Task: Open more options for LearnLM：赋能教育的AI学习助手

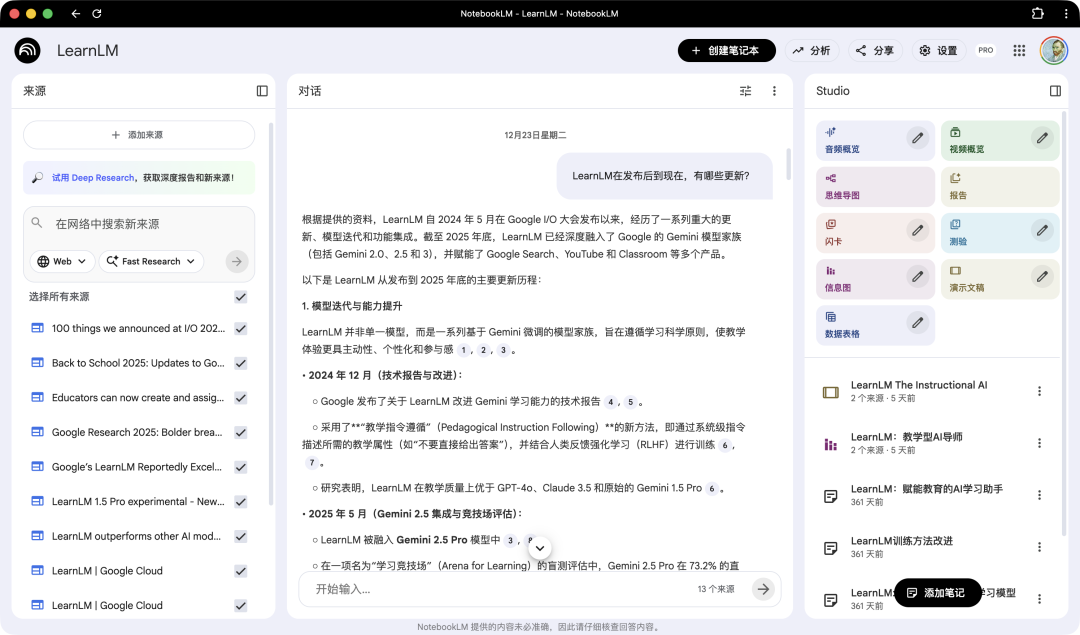Action: (x=1039, y=495)
